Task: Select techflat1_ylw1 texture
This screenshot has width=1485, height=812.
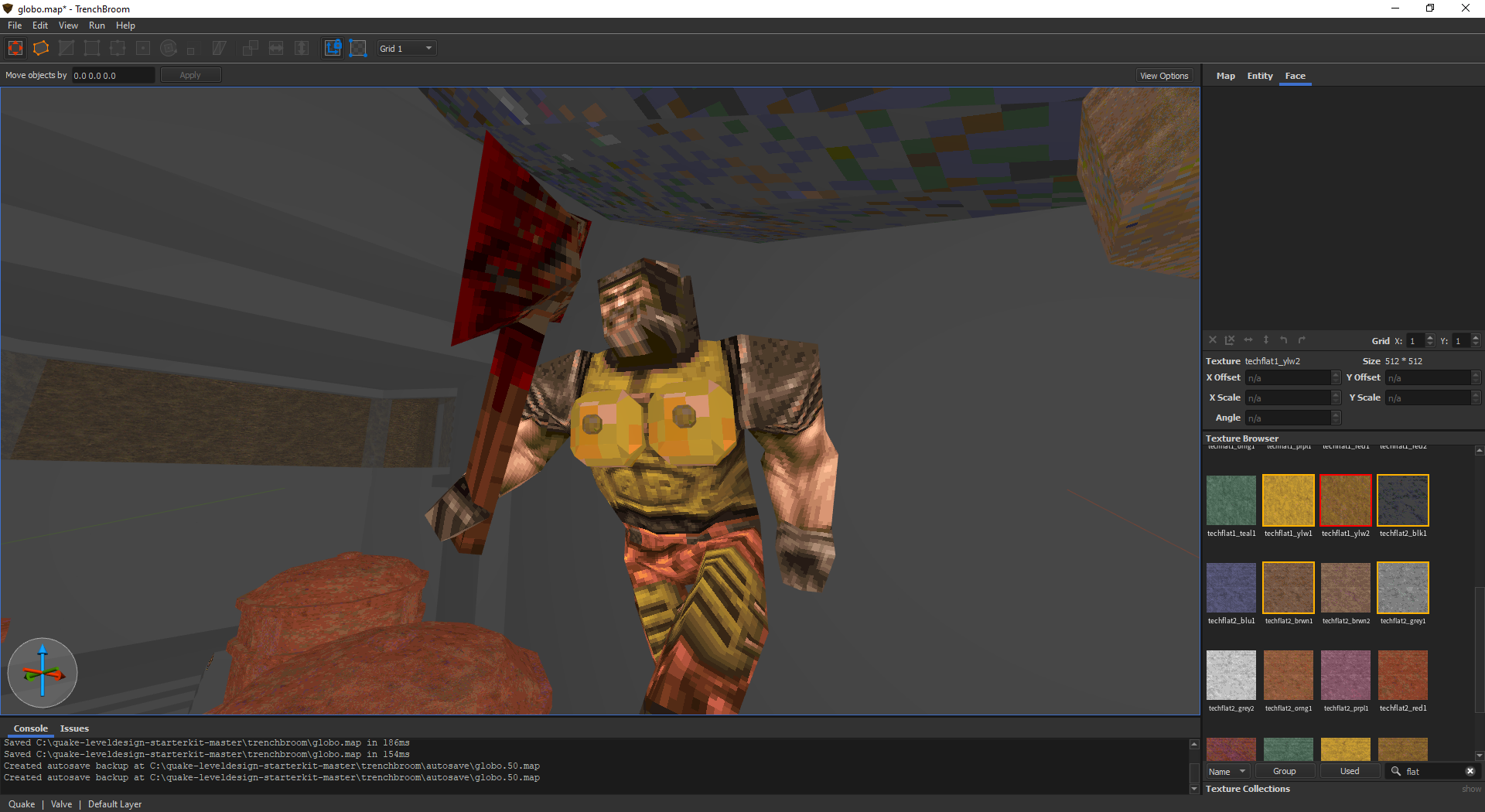Action: [1289, 500]
